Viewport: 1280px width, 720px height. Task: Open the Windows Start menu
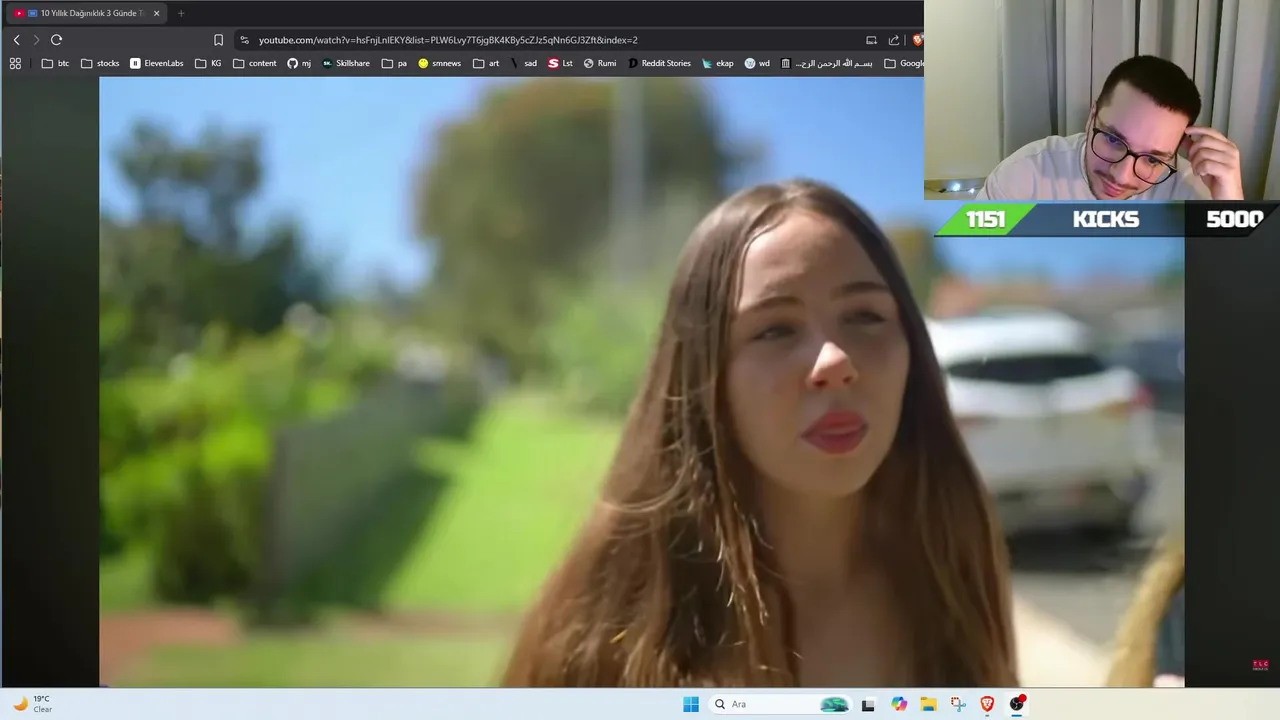pos(691,704)
